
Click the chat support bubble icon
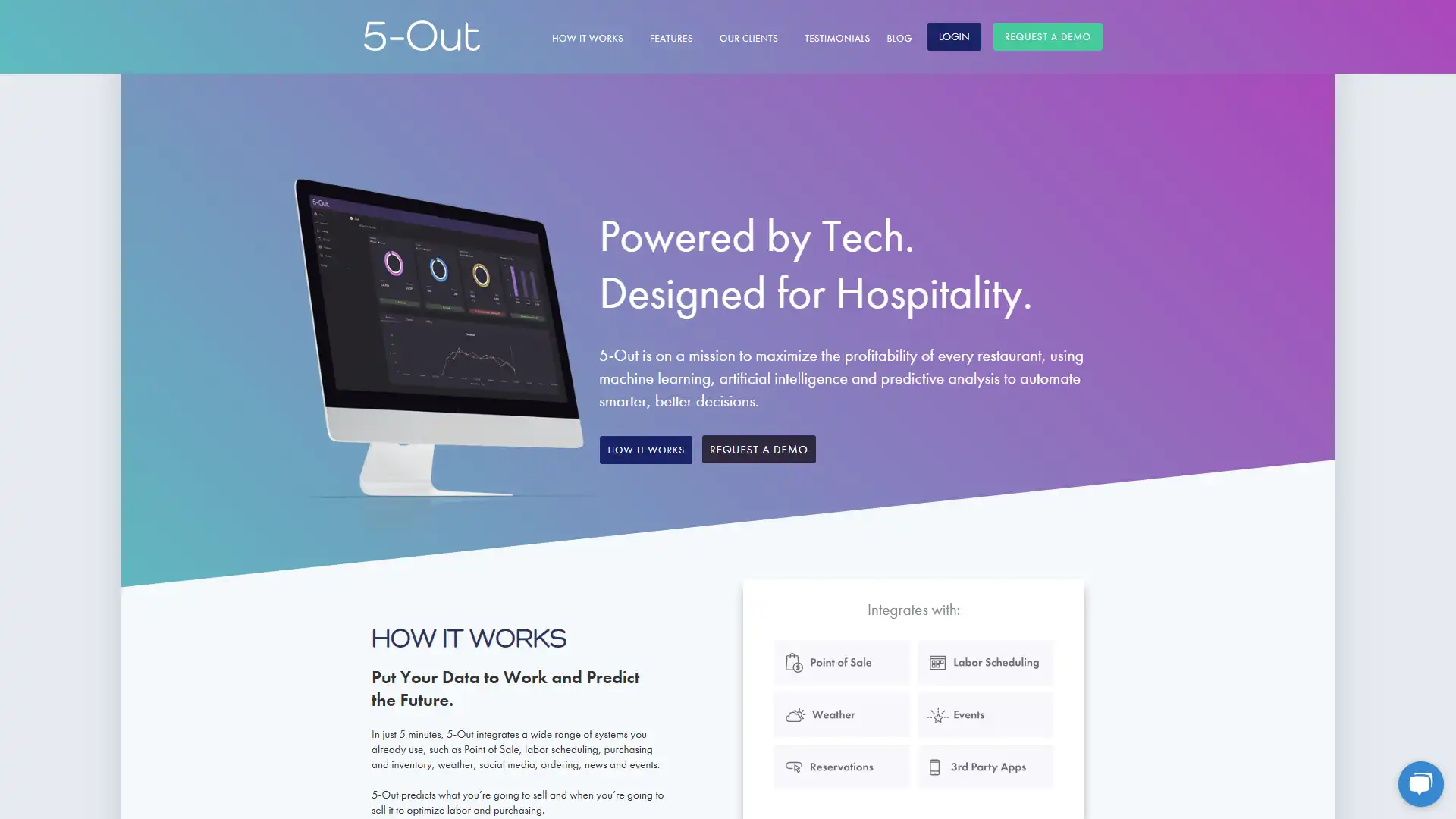click(x=1420, y=784)
